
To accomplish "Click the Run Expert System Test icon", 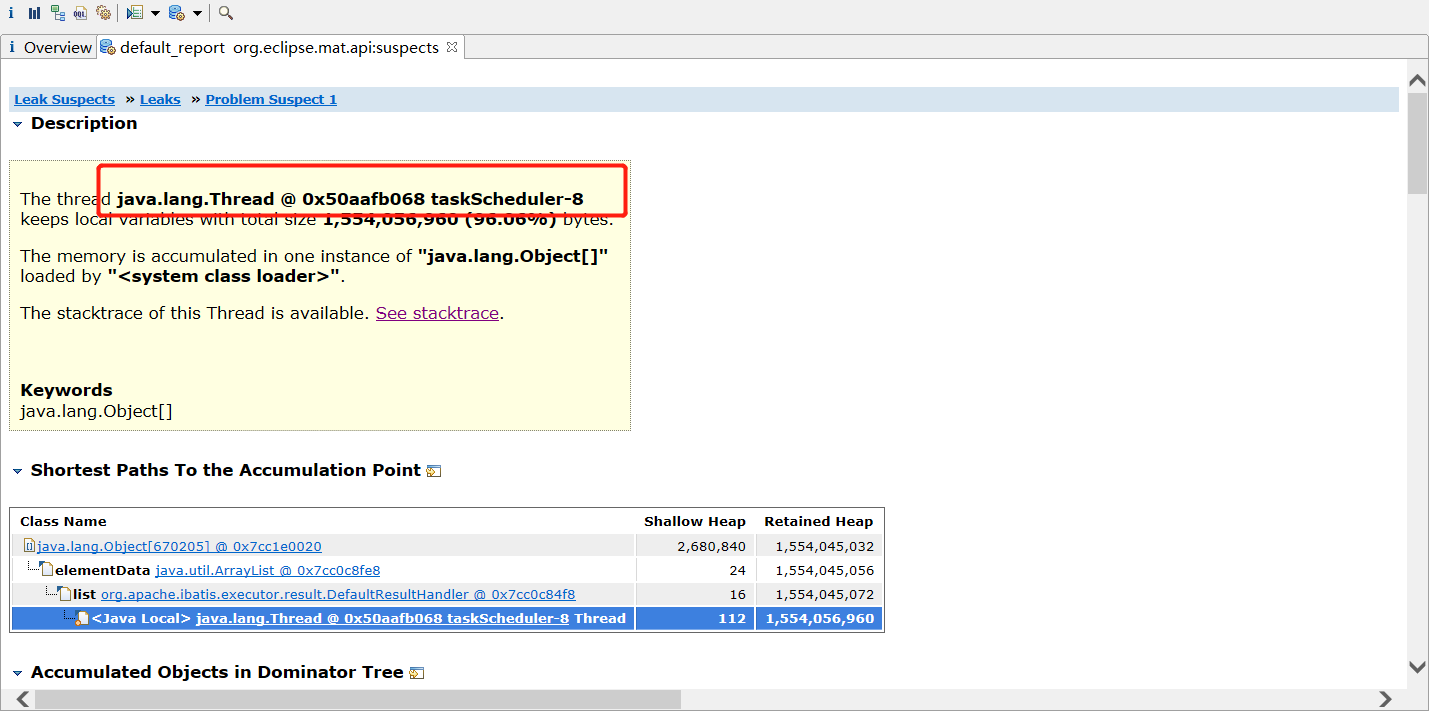I will point(135,13).
